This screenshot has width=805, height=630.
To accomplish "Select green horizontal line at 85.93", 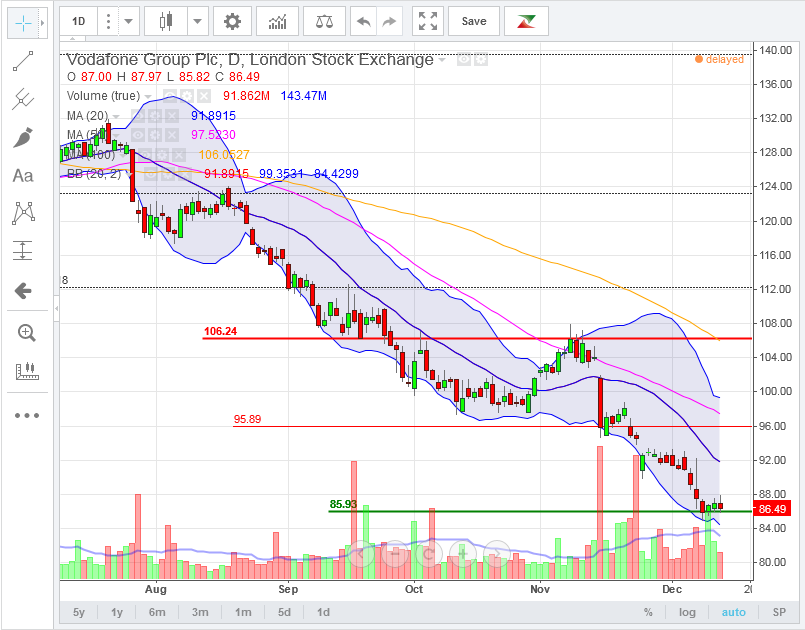I will [x=540, y=511].
